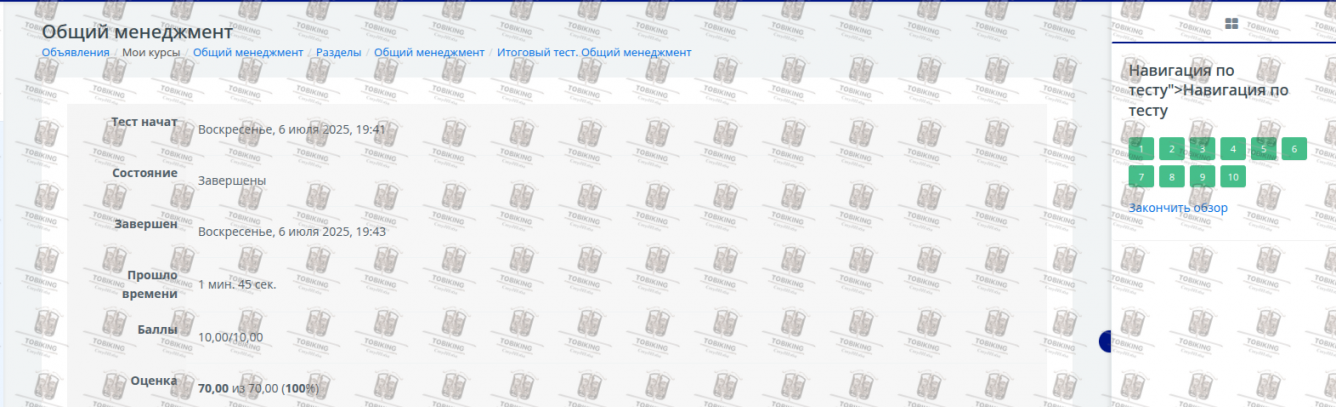Viewport: 1336px width, 407px height.
Task: Jump to question 4 in navigation
Action: [x=1233, y=149]
